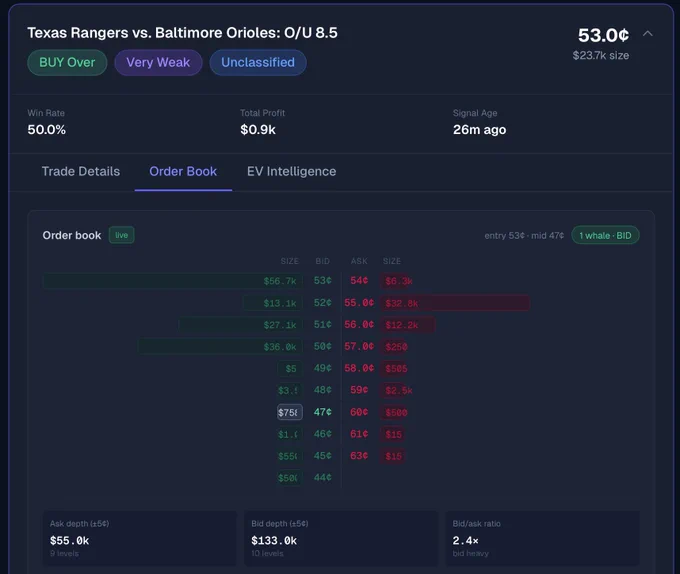Image resolution: width=680 pixels, height=574 pixels.
Task: Click the bid heavy label
Action: (471, 554)
